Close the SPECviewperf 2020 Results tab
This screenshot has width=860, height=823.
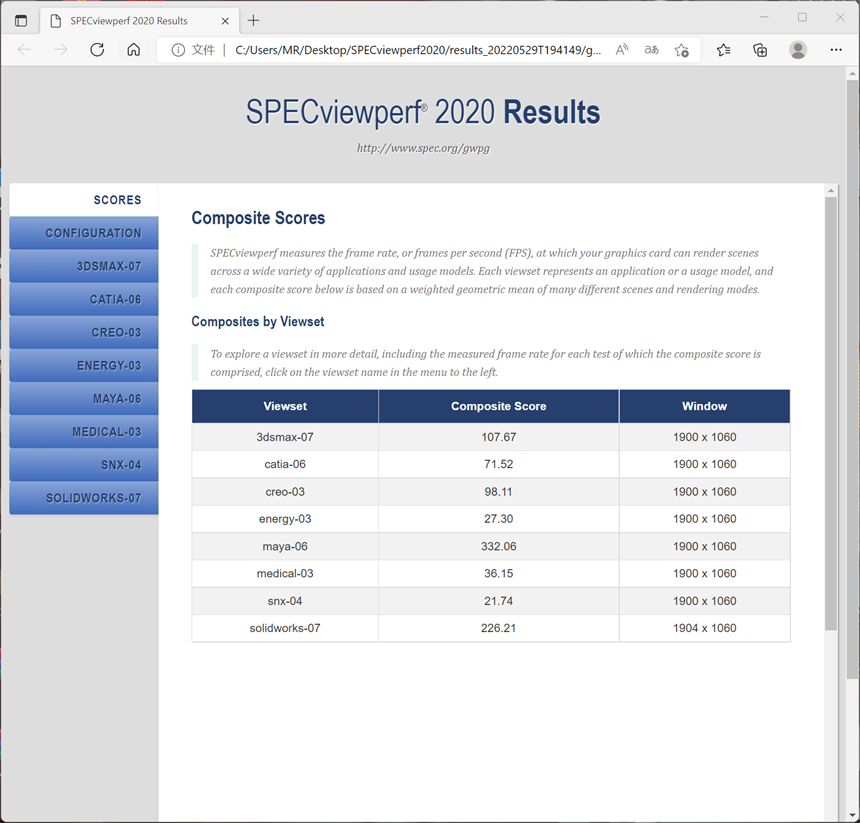[x=225, y=21]
